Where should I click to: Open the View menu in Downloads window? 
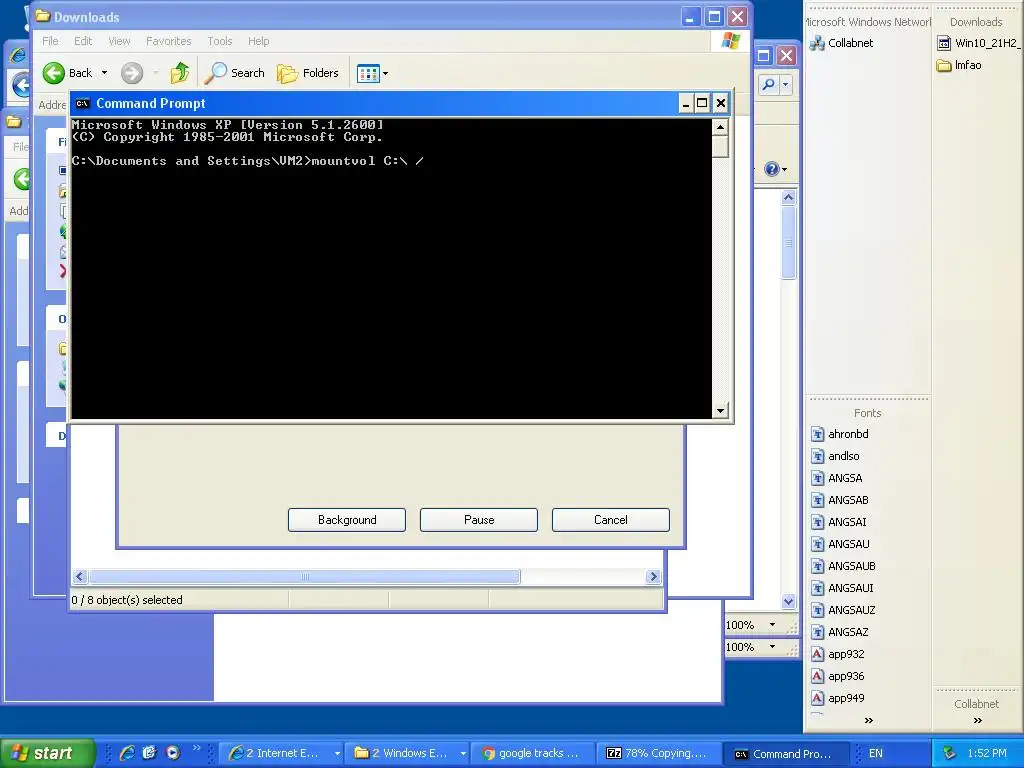pyautogui.click(x=119, y=41)
